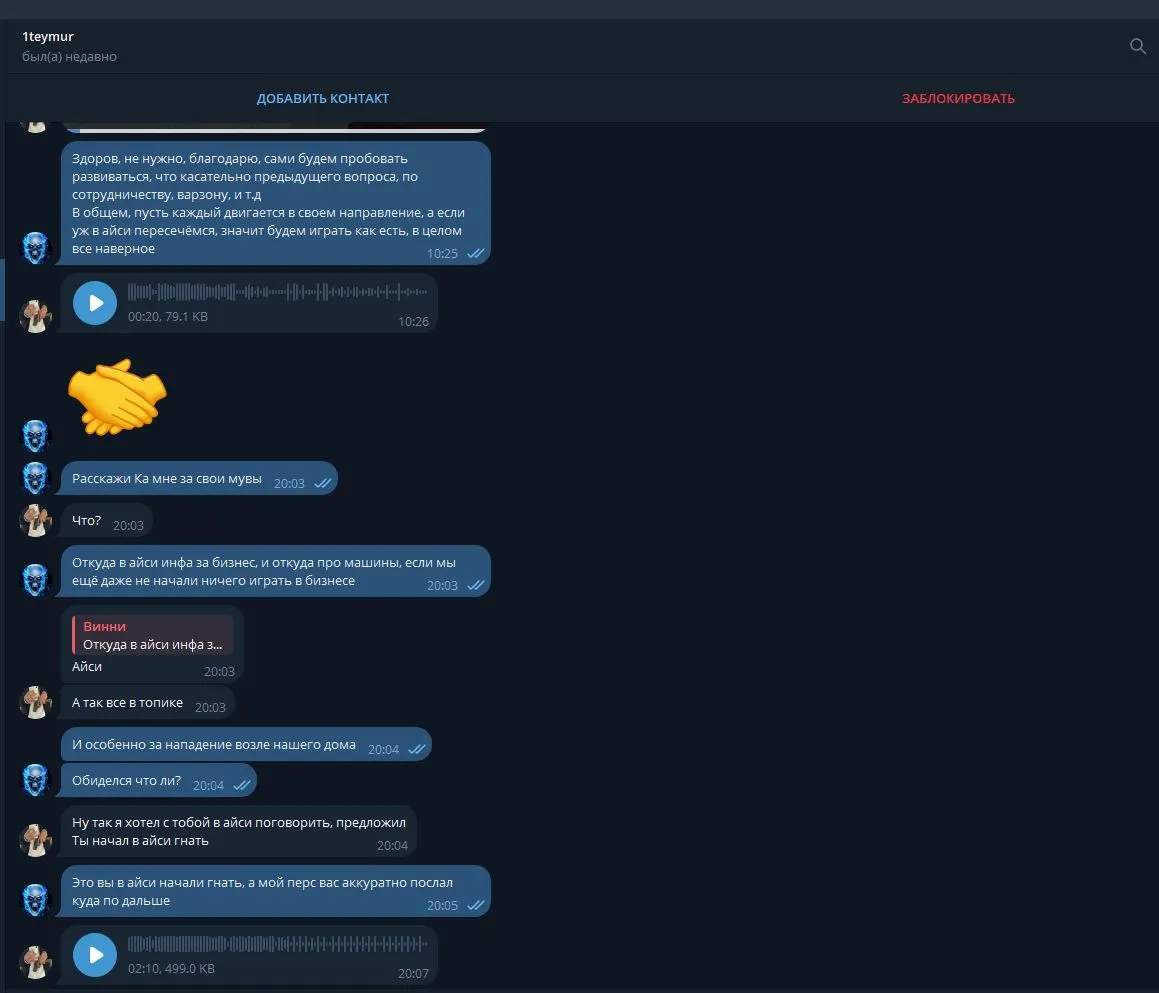The image size is (1159, 993).
Task: Click skull avatar next to 'Обиделся что ли?'
Action: (35, 780)
